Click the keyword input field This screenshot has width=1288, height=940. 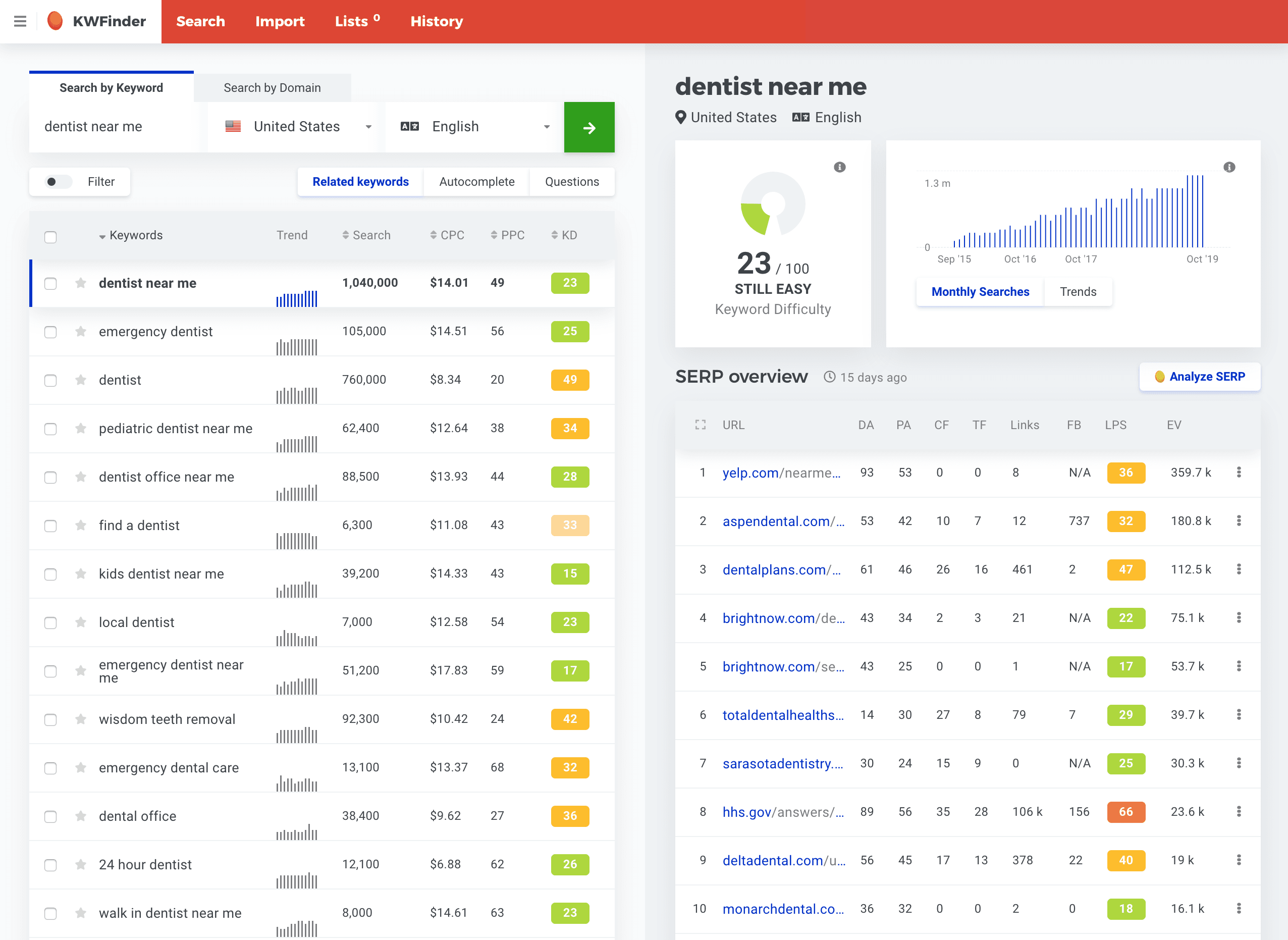[114, 127]
